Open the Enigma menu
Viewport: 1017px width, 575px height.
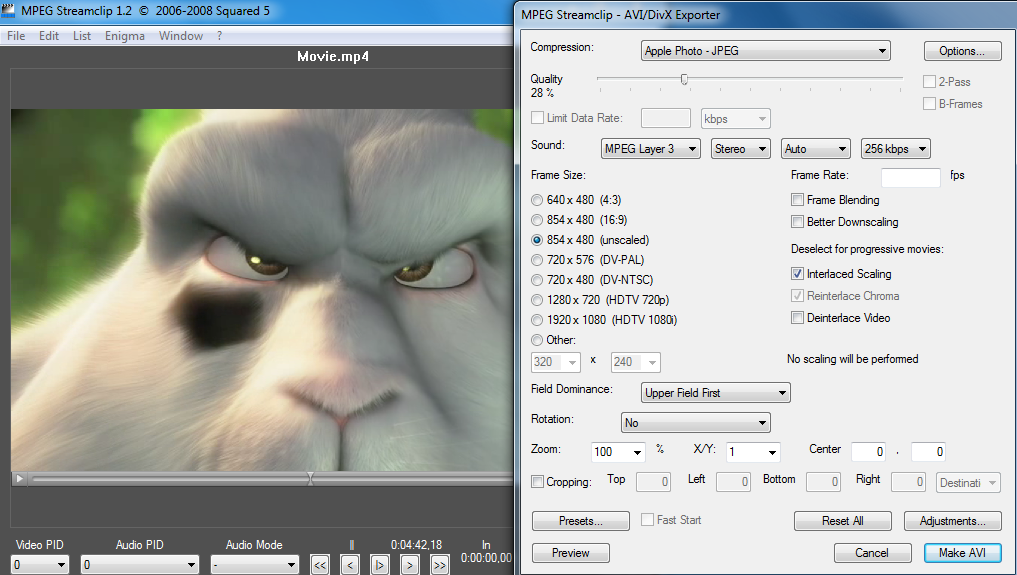124,36
